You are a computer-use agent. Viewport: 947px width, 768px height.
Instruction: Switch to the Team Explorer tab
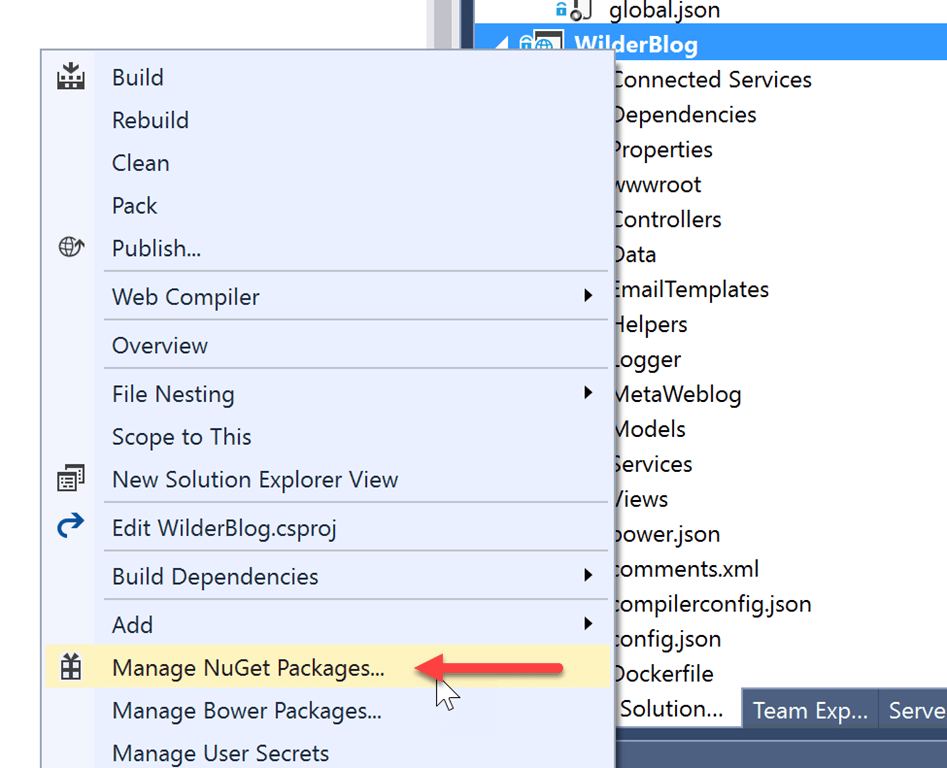809,710
